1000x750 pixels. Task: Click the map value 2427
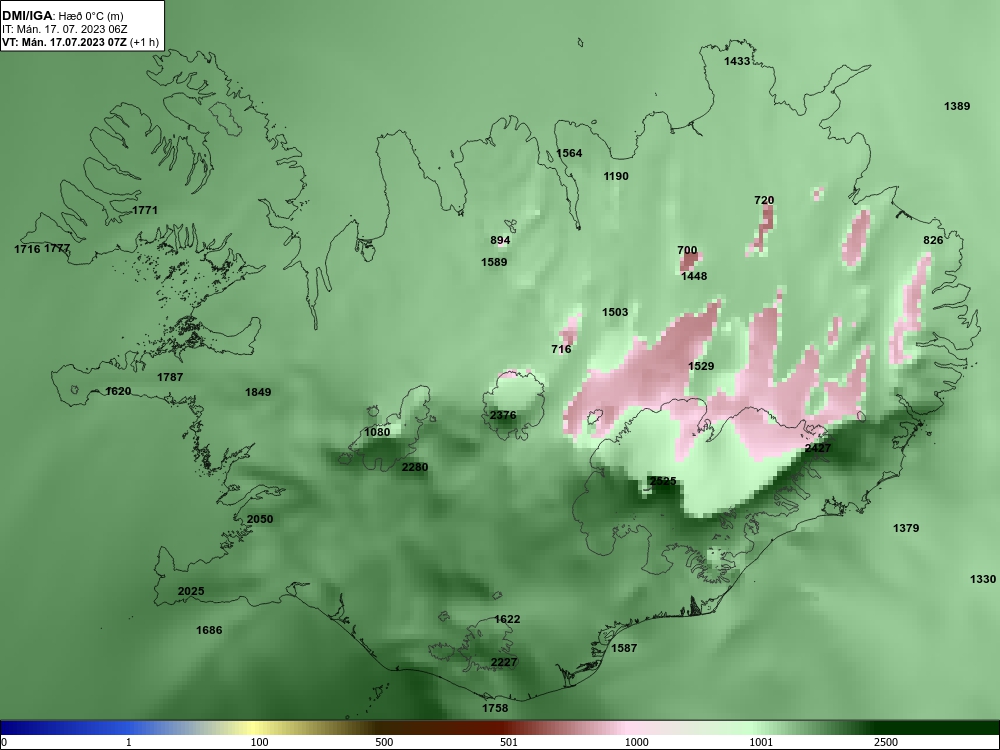(818, 448)
